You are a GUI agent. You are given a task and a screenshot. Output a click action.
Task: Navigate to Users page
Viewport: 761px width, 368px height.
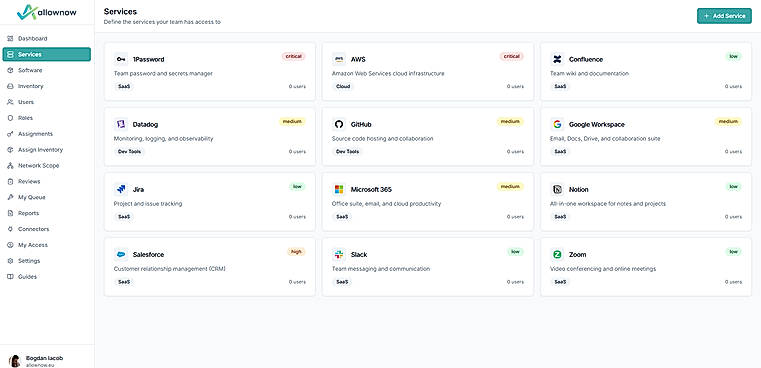(47, 102)
